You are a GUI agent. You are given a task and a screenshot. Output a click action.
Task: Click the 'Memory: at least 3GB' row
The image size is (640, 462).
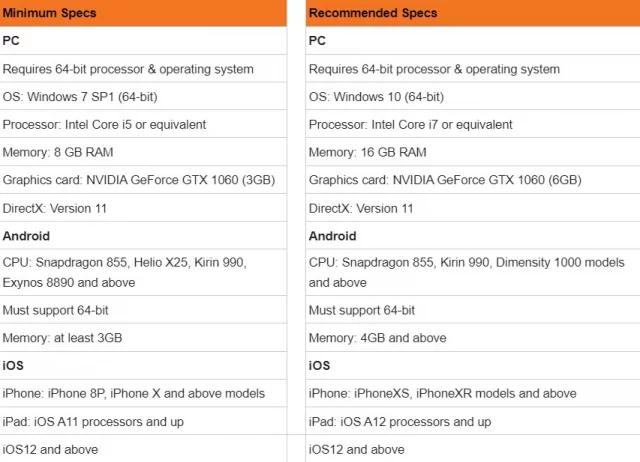[143, 338]
